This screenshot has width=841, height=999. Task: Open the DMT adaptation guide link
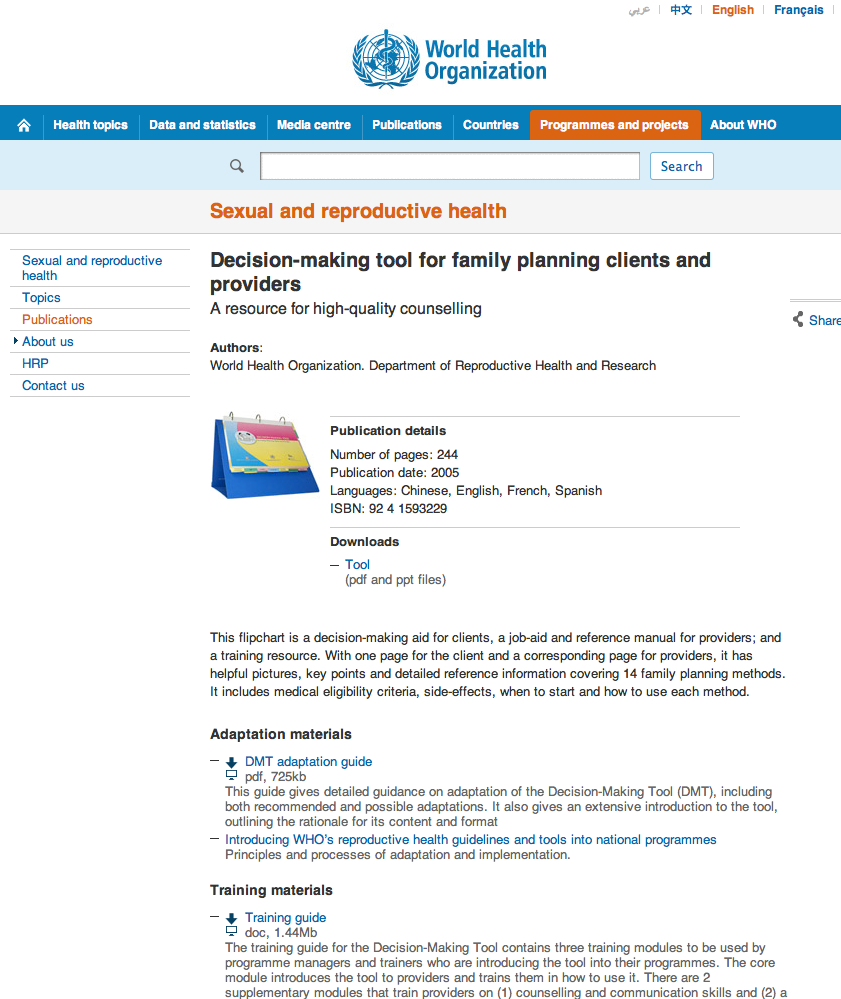point(308,761)
